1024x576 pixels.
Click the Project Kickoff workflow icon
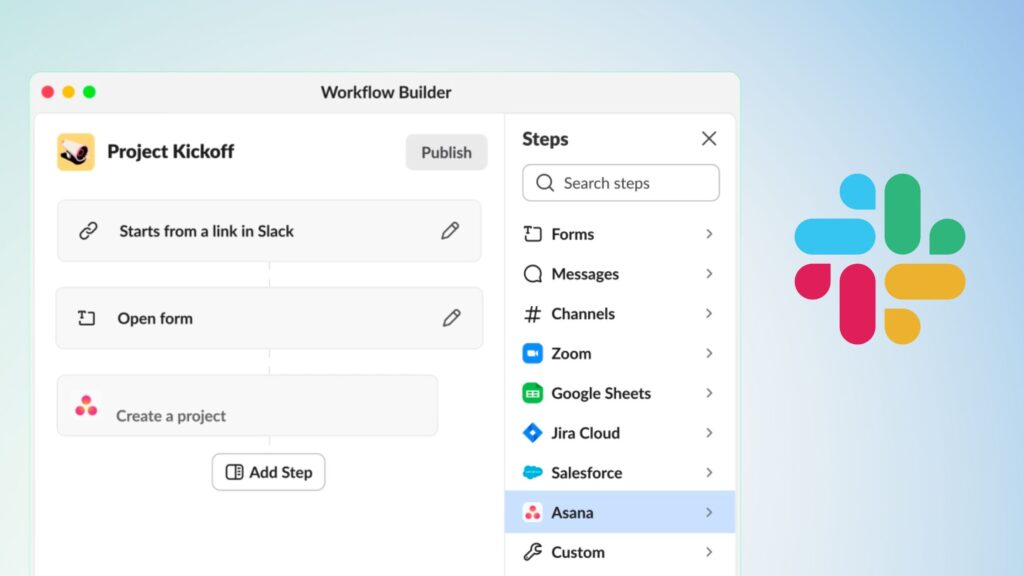pyautogui.click(x=76, y=152)
